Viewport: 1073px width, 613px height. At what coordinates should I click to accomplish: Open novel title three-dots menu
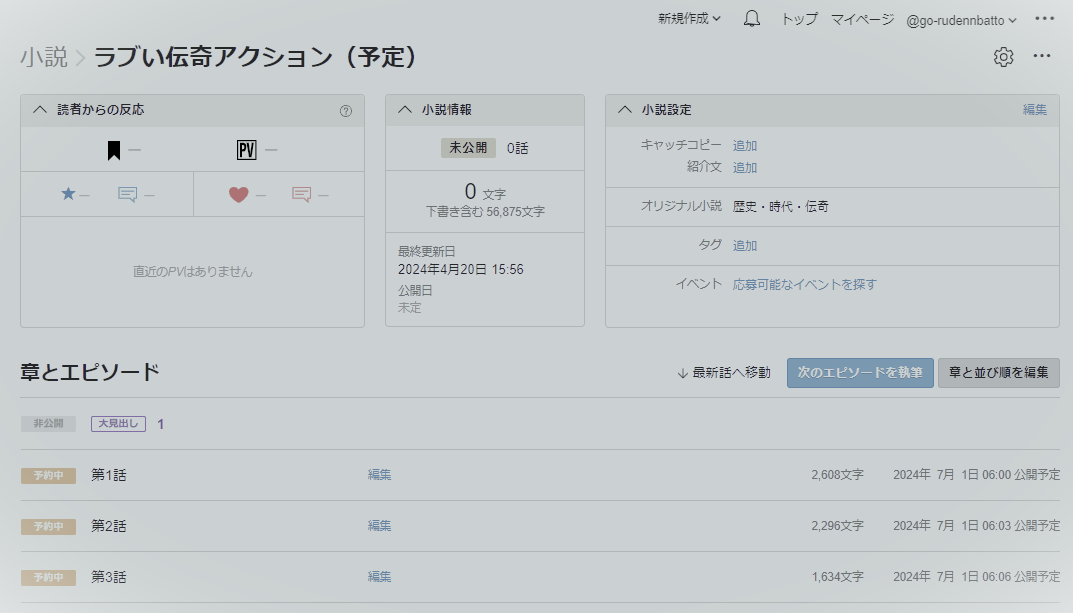(x=1042, y=57)
